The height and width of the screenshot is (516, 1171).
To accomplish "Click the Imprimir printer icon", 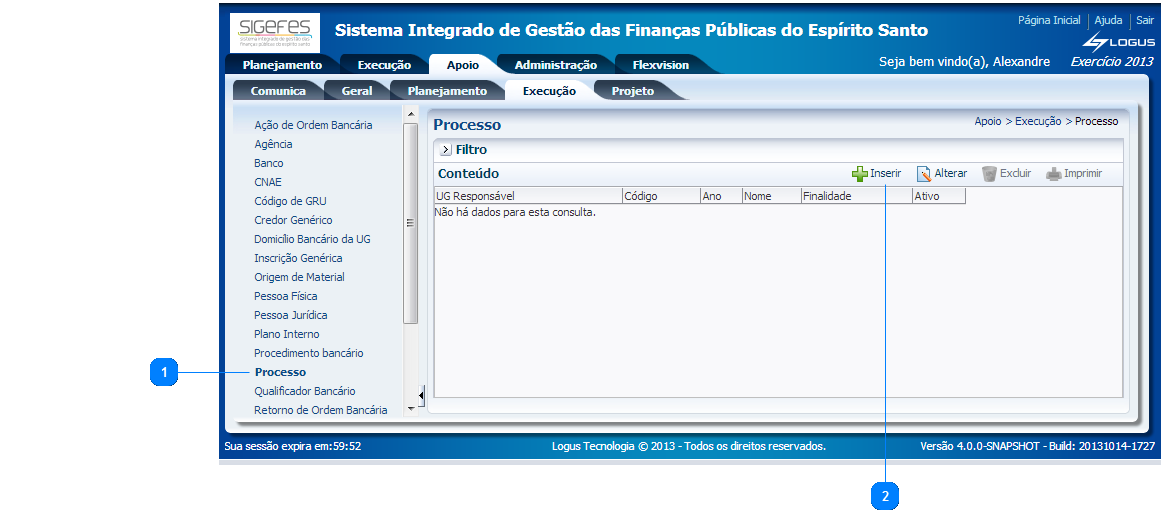I will click(x=1053, y=174).
